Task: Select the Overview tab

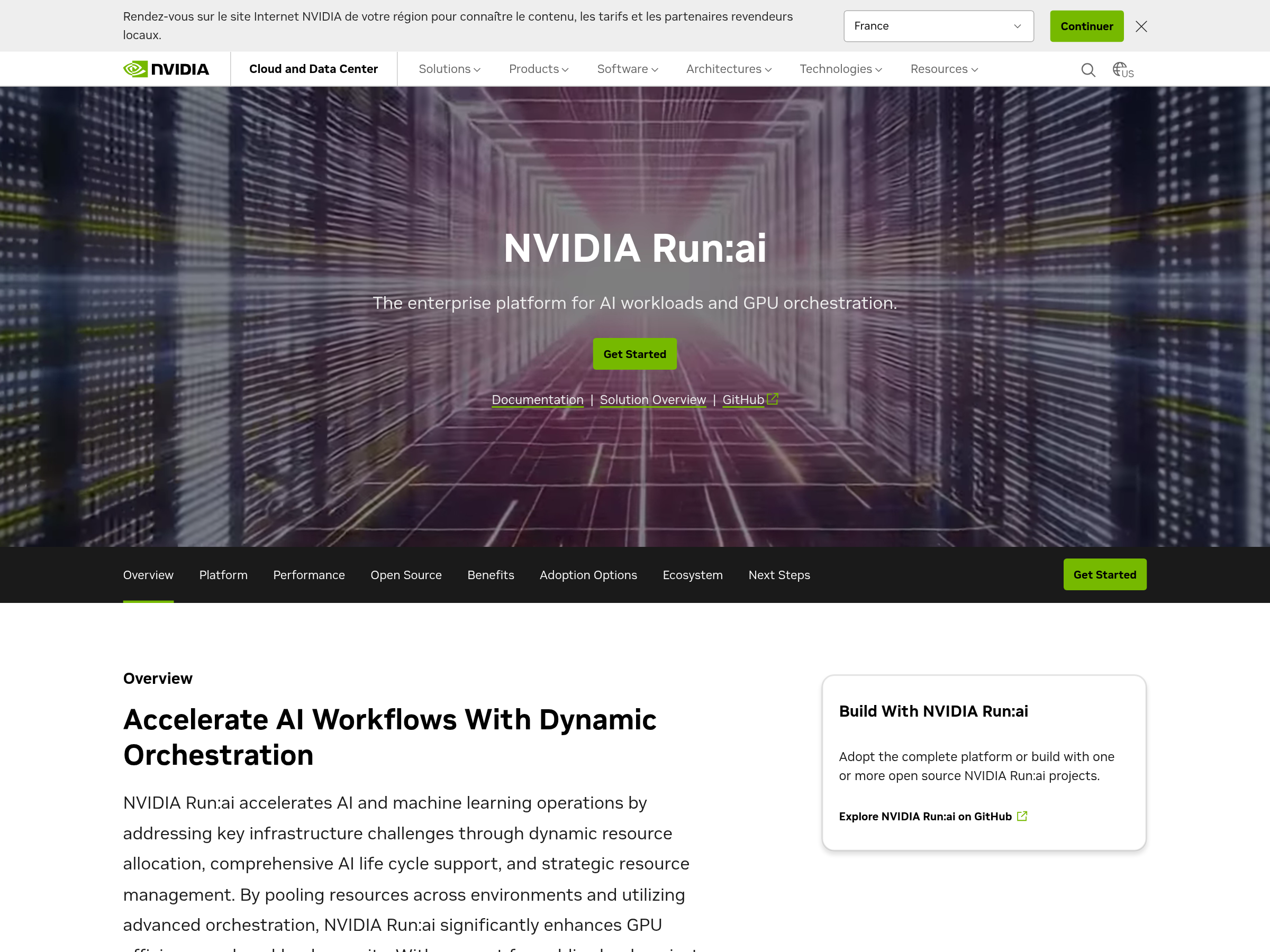Action: pos(148,574)
